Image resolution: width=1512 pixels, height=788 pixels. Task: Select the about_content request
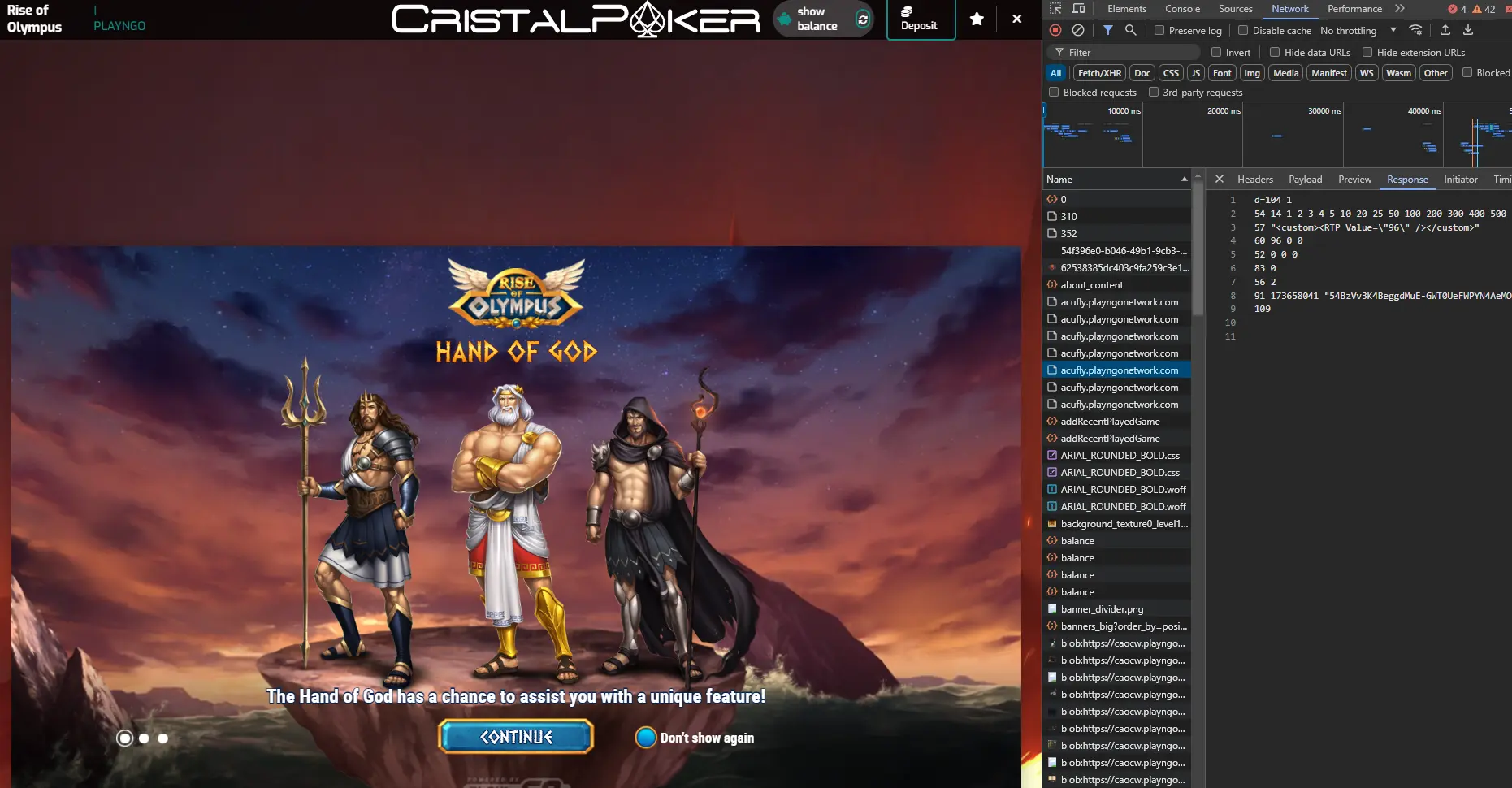1117,284
